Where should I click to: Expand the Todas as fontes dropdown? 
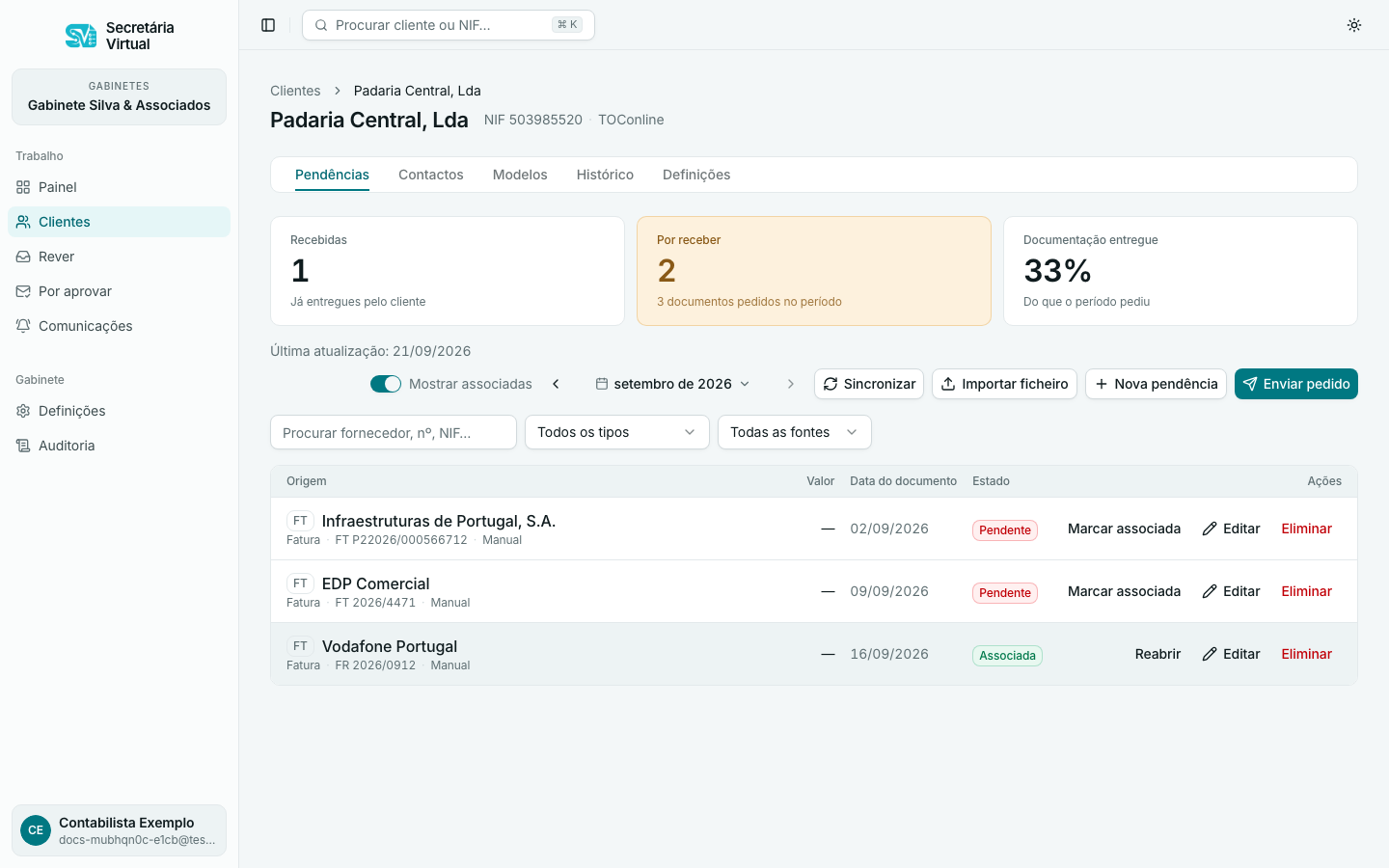pos(795,432)
